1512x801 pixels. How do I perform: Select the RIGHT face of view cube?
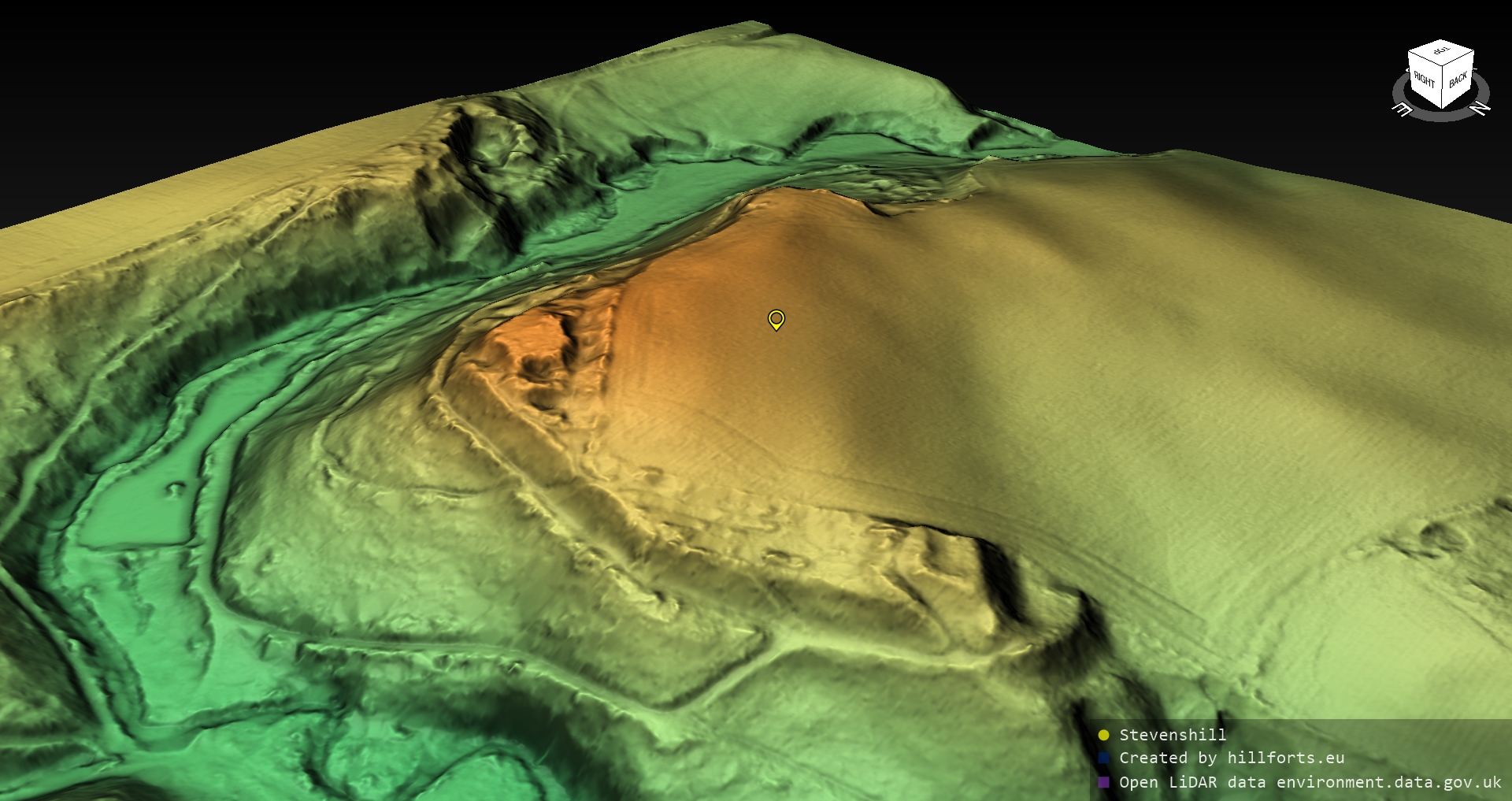click(1424, 80)
